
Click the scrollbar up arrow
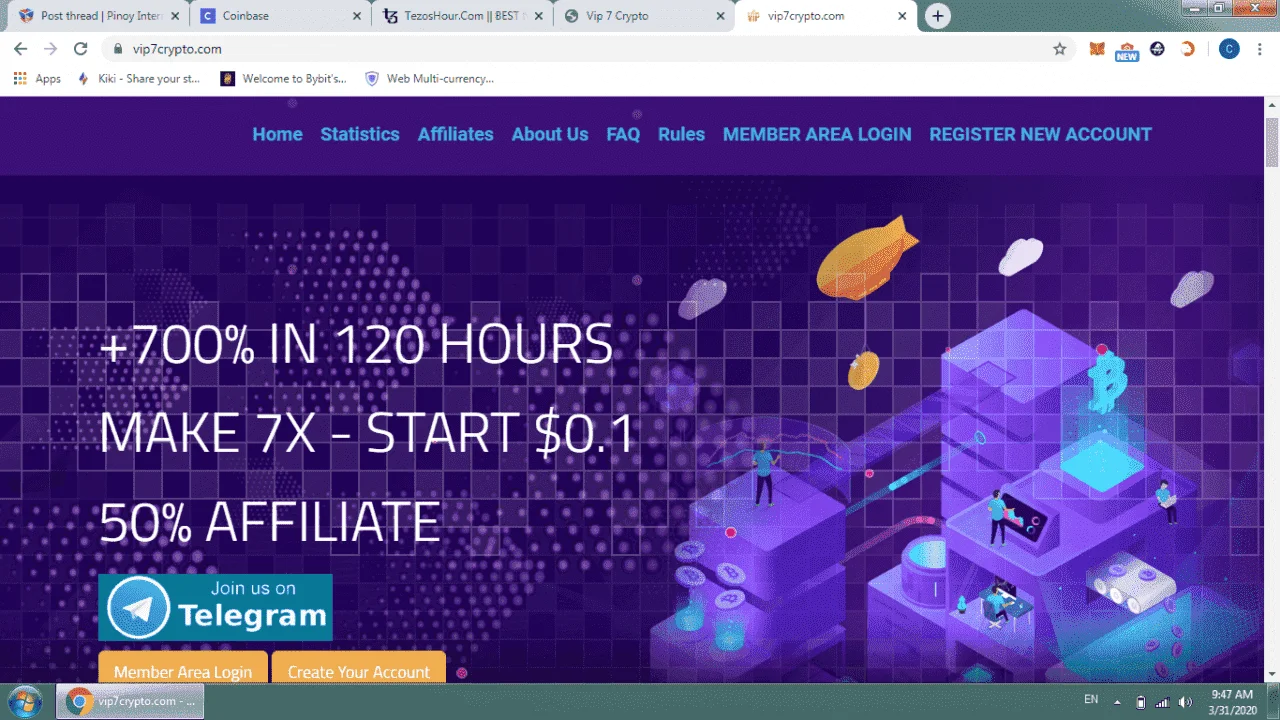(1272, 104)
